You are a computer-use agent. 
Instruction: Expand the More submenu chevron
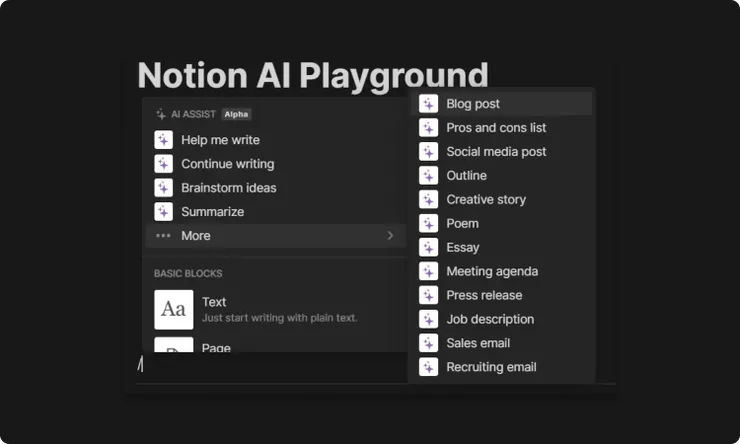point(390,235)
